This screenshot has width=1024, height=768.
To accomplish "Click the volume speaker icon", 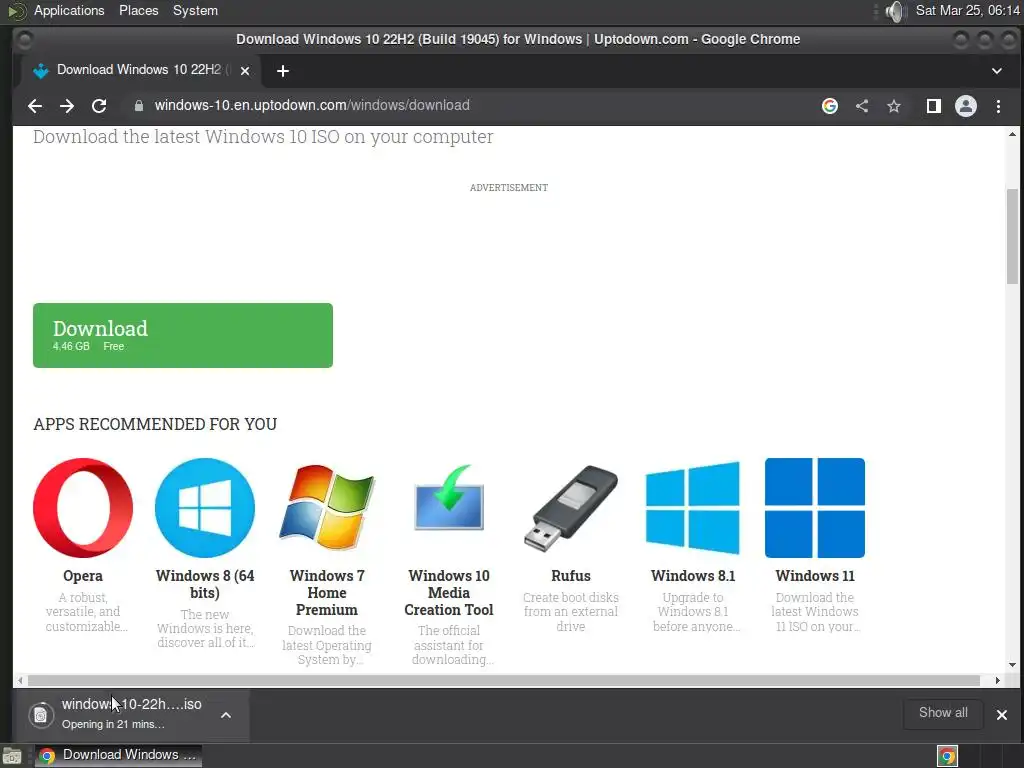I will pyautogui.click(x=895, y=11).
